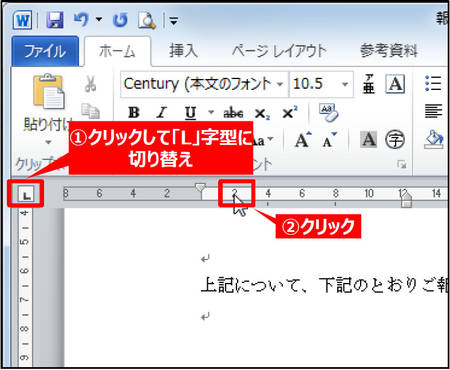Redo the last action
The width and height of the screenshot is (450, 370).
120,20
